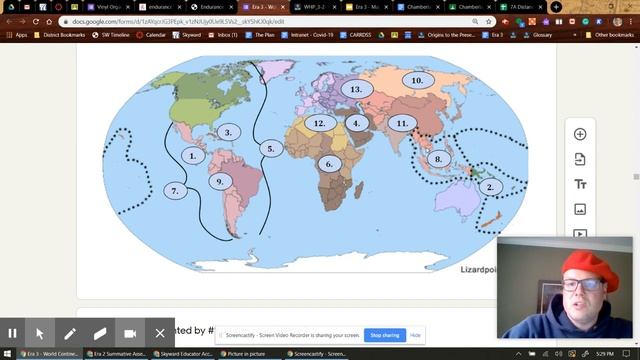Click the Grammarly green extension icon
Image resolution: width=640 pixels, height=360 pixels.
pyautogui.click(x=585, y=21)
